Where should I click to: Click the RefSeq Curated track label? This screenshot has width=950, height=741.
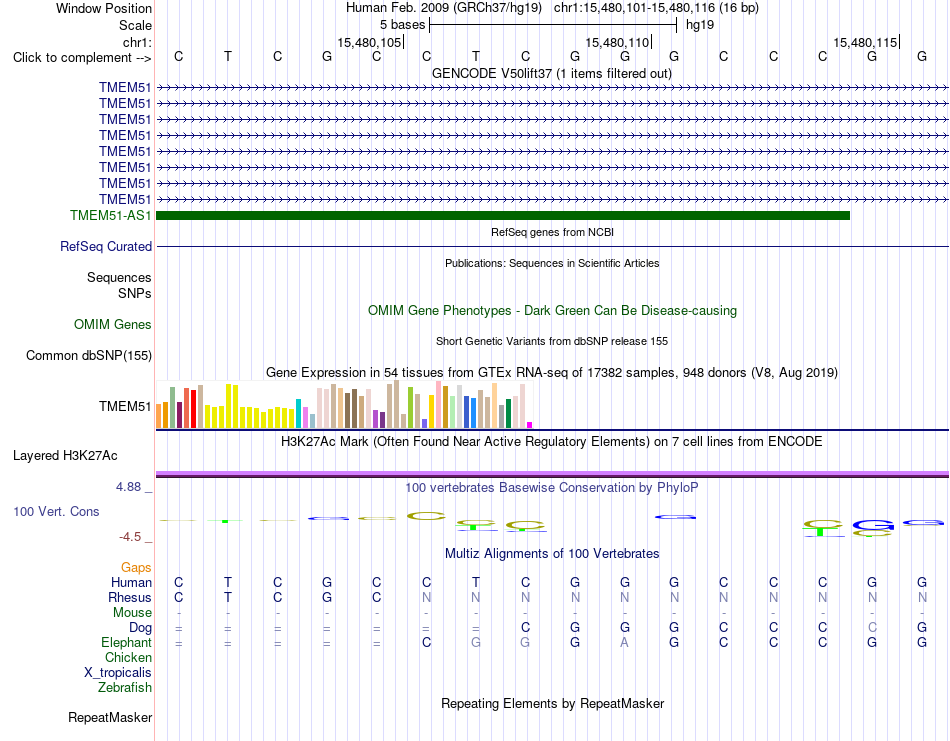[x=106, y=247]
